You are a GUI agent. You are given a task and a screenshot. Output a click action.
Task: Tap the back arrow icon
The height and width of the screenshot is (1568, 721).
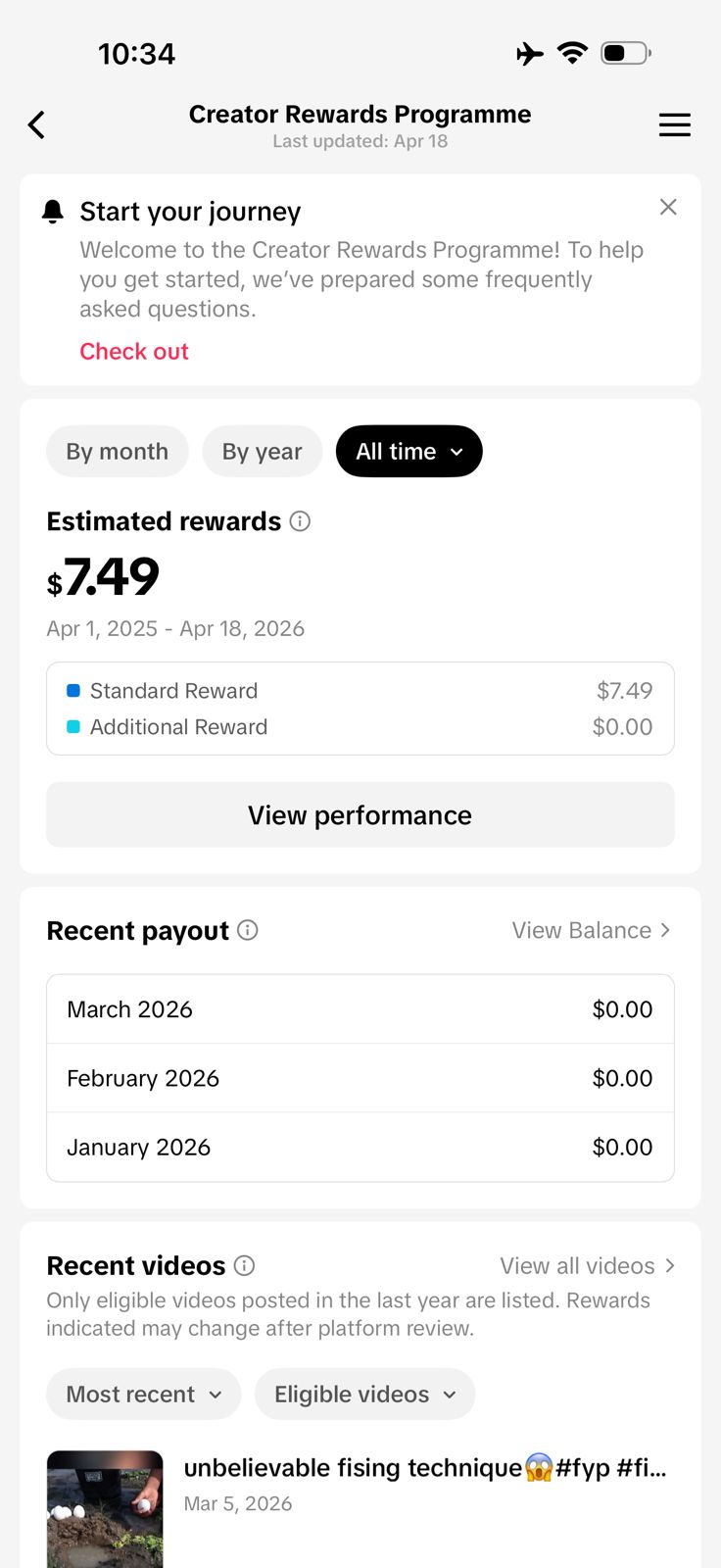tap(37, 125)
